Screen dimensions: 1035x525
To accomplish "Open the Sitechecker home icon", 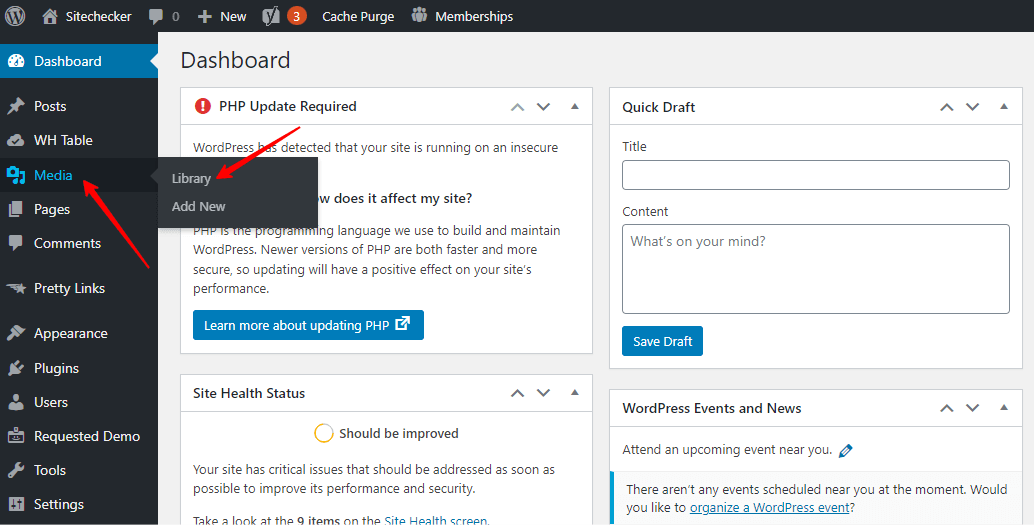I will 50,16.
